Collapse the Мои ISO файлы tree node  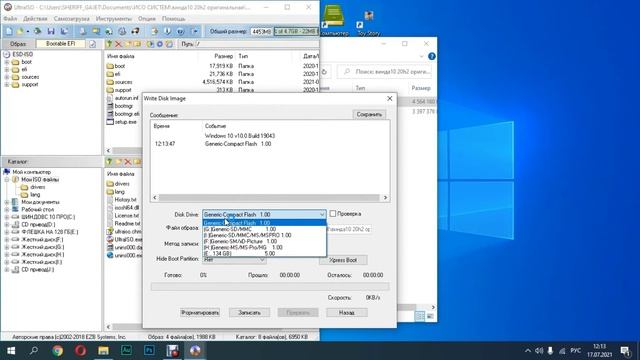[7, 180]
